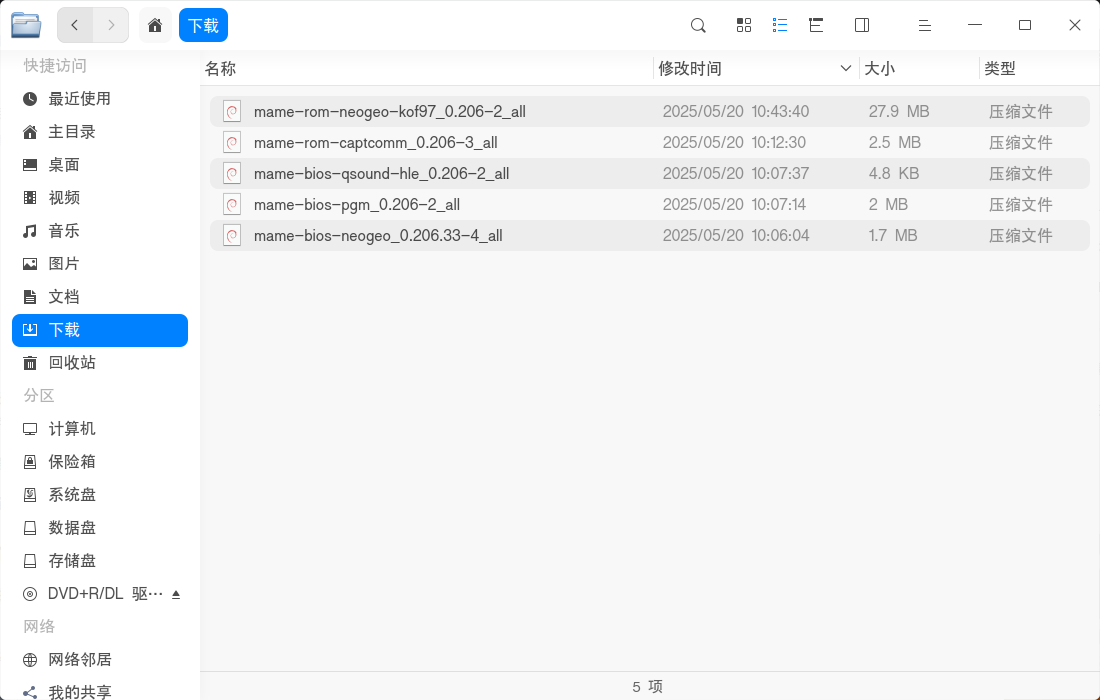The height and width of the screenshot is (700, 1100).
Task: Click the 1.7 MB size cell
Action: 893,235
